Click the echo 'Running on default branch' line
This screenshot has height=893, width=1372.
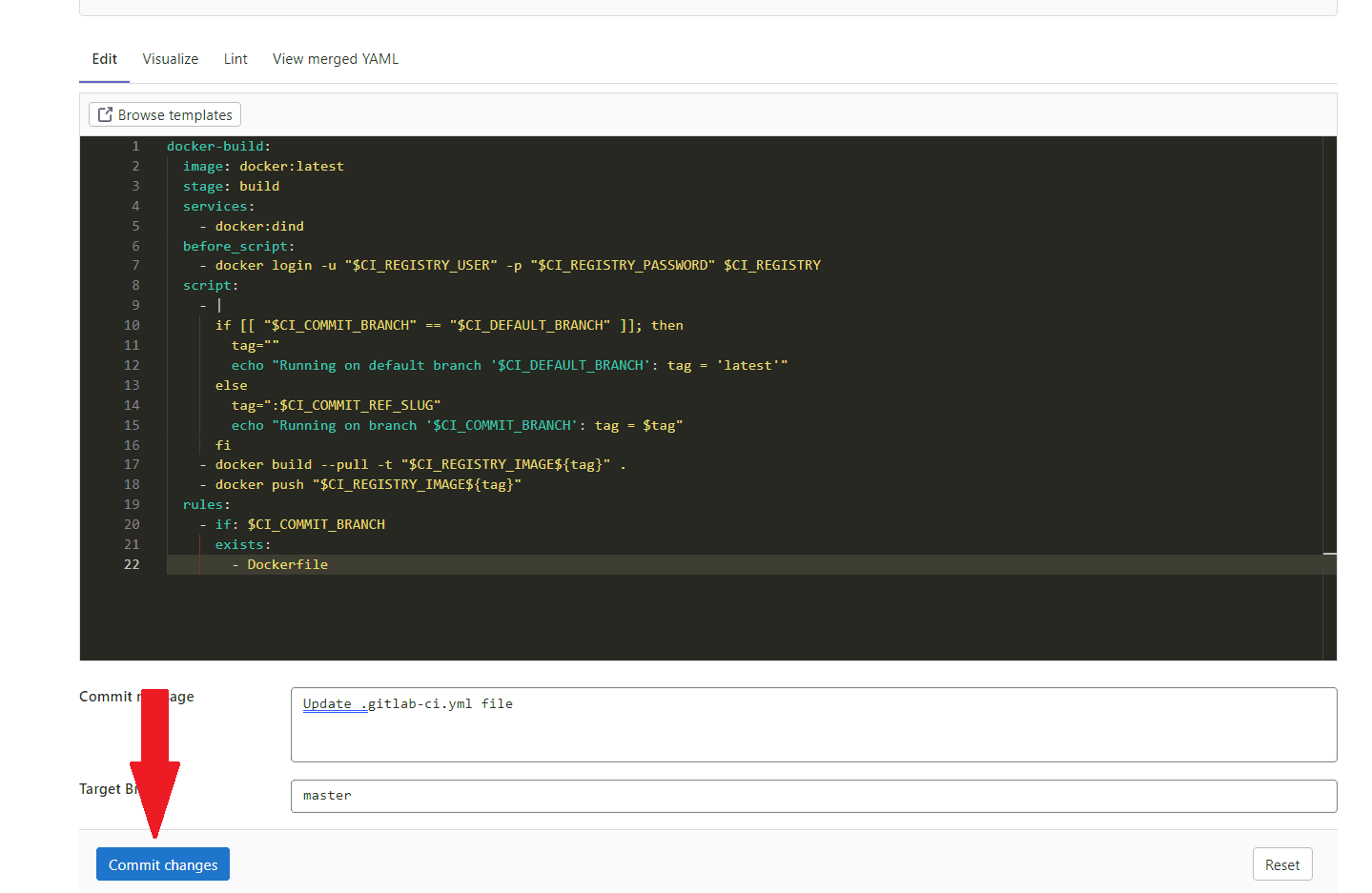coord(509,365)
